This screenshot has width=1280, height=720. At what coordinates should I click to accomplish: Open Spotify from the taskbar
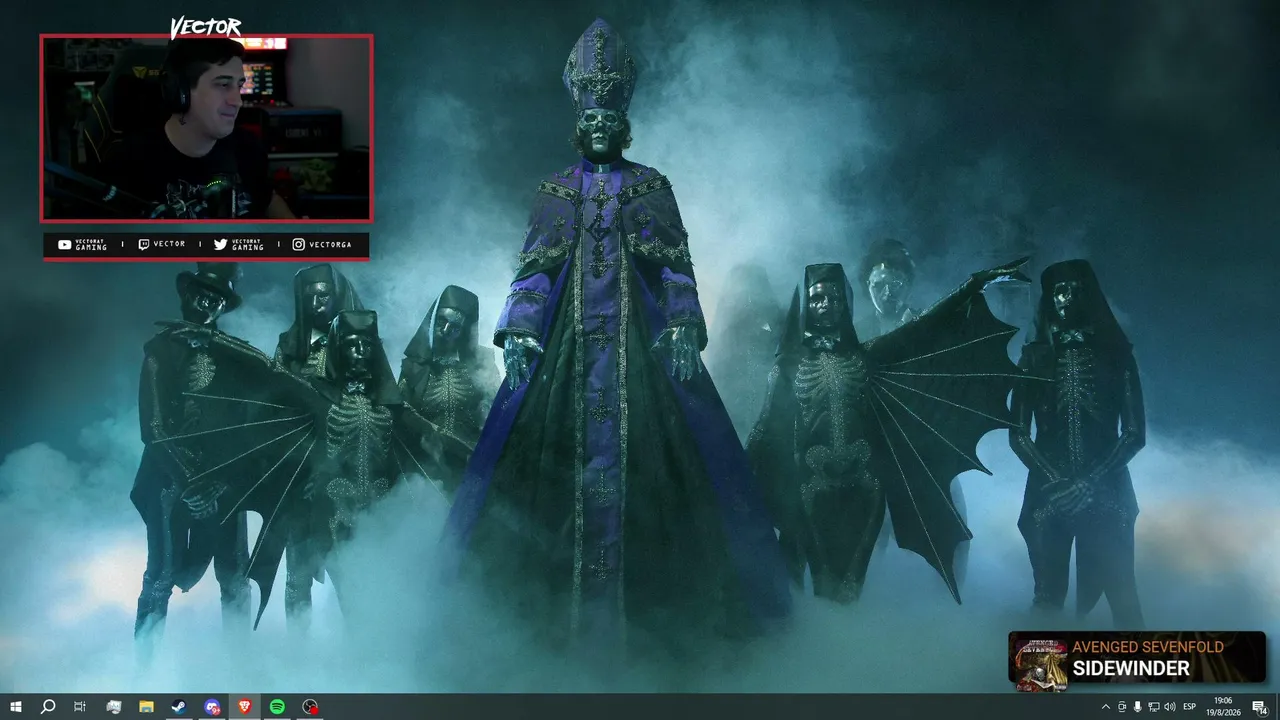point(277,707)
